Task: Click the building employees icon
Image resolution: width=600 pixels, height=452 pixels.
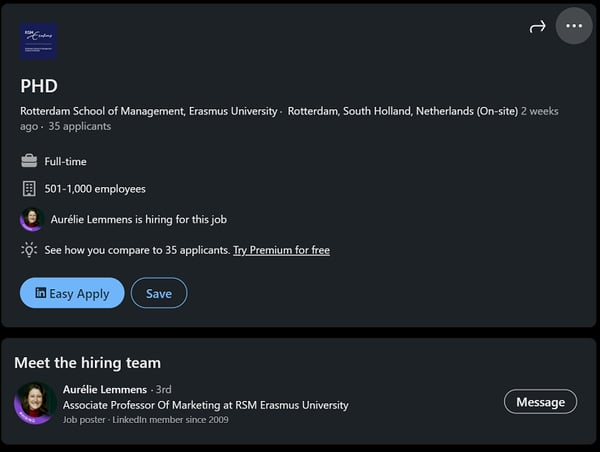Action: [x=29, y=189]
